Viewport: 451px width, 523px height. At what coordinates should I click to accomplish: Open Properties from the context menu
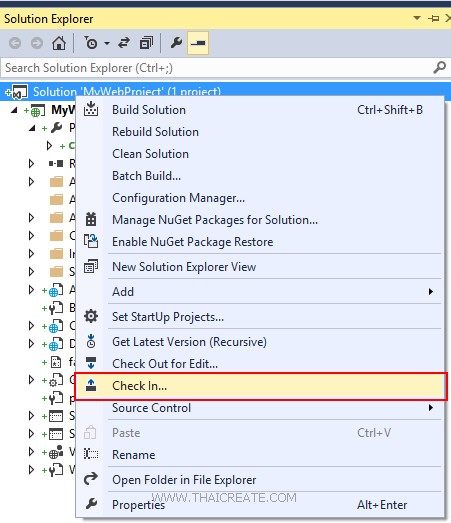(260, 505)
